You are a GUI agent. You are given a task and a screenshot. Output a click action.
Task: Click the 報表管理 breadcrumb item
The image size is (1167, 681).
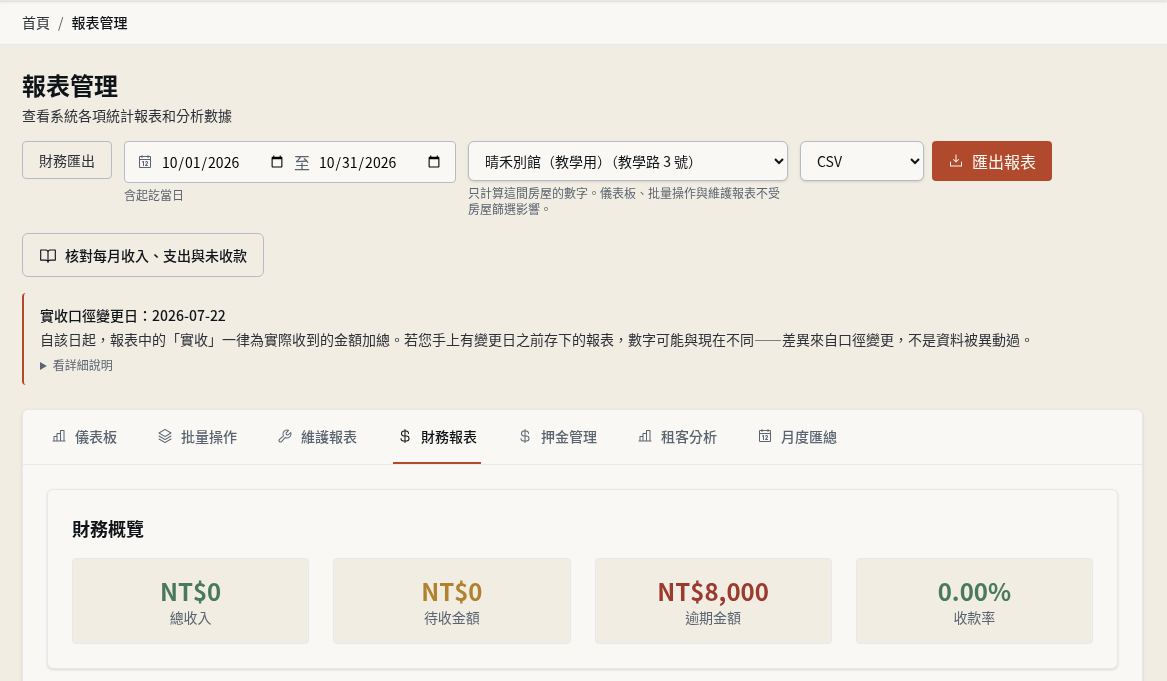coord(99,23)
